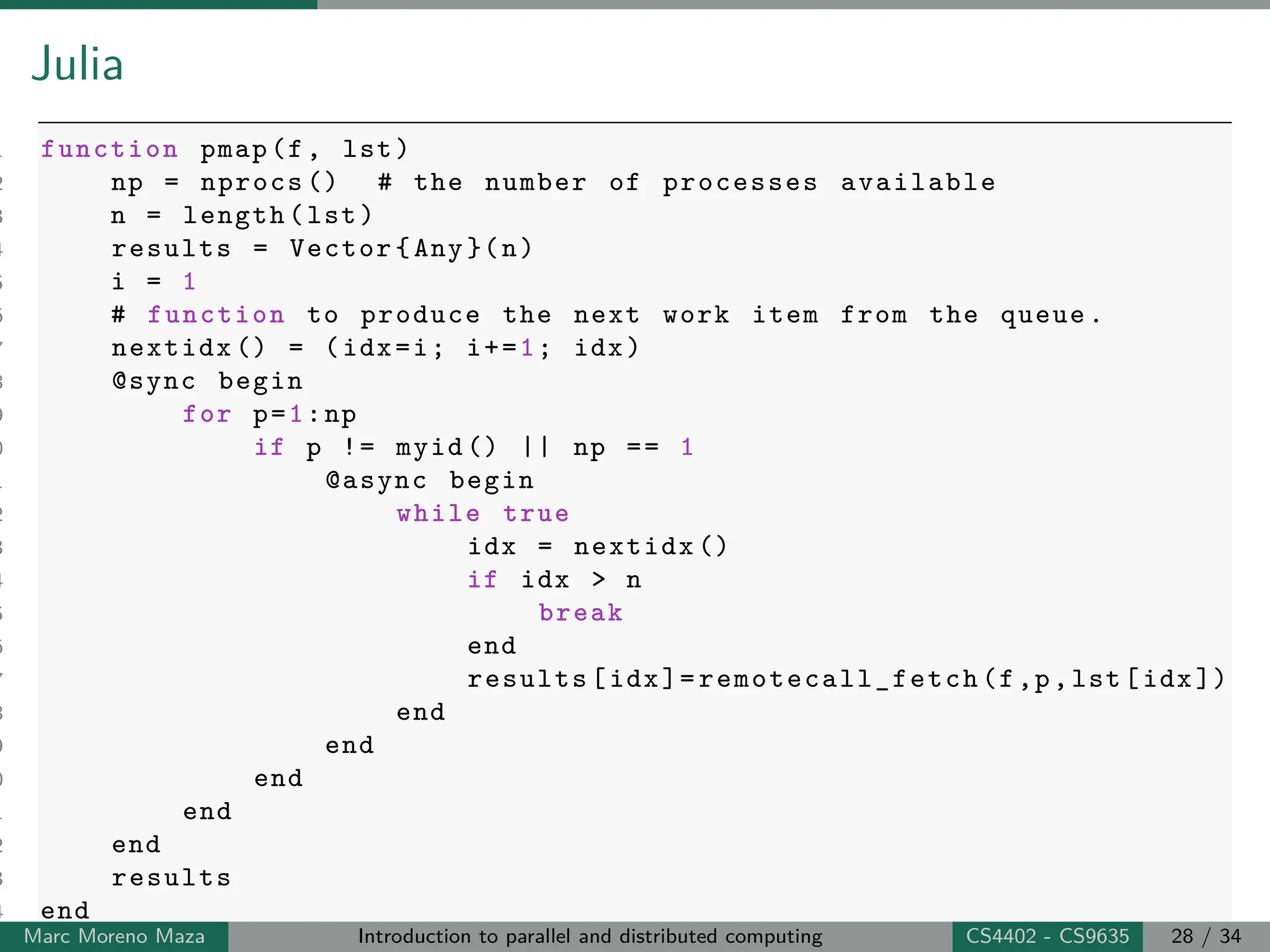
Task: Click 'CS4402 - CS9635' course label in the footer
Action: pos(1047,936)
